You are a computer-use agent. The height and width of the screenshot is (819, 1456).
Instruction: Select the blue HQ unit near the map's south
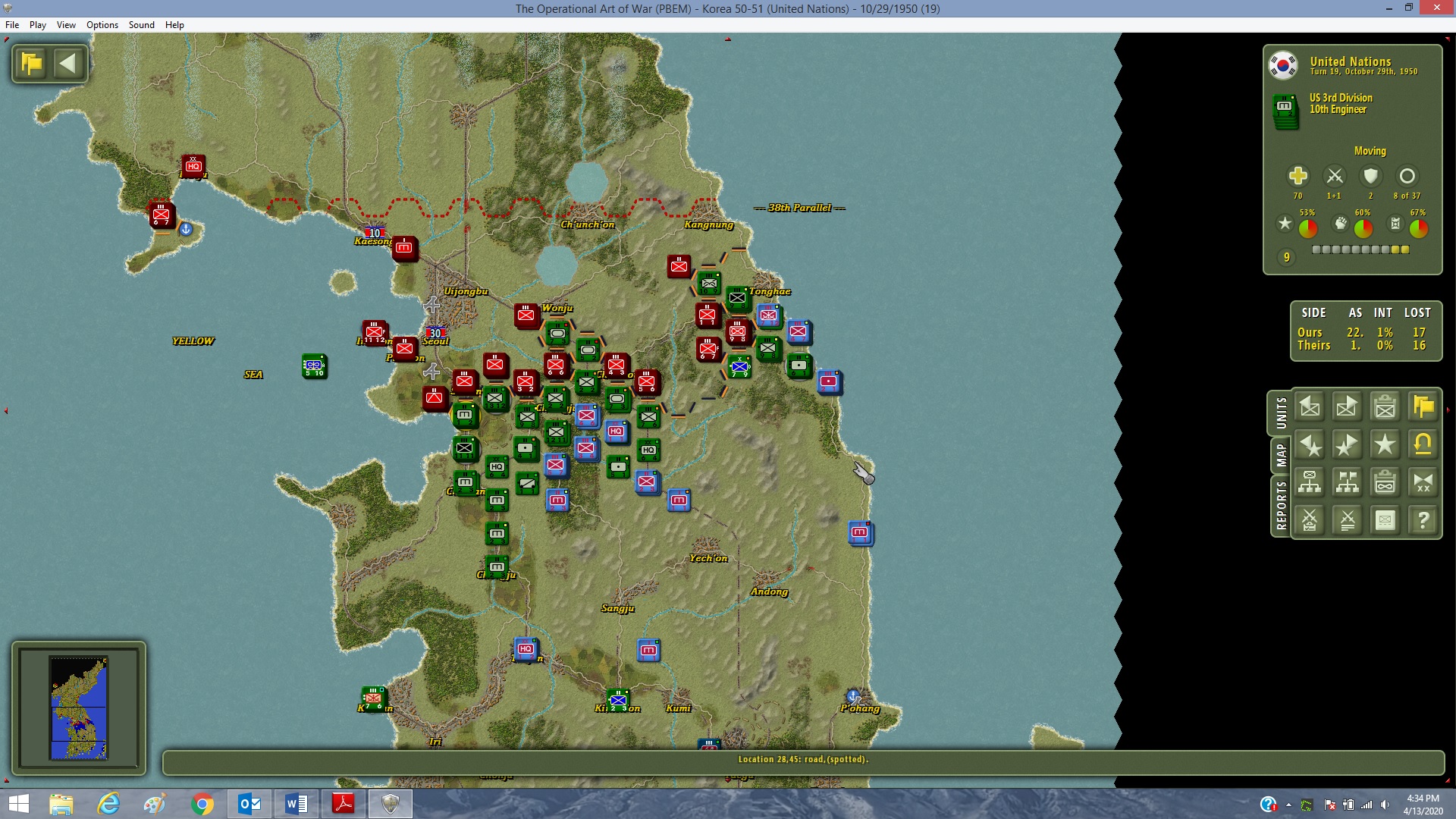click(x=526, y=648)
